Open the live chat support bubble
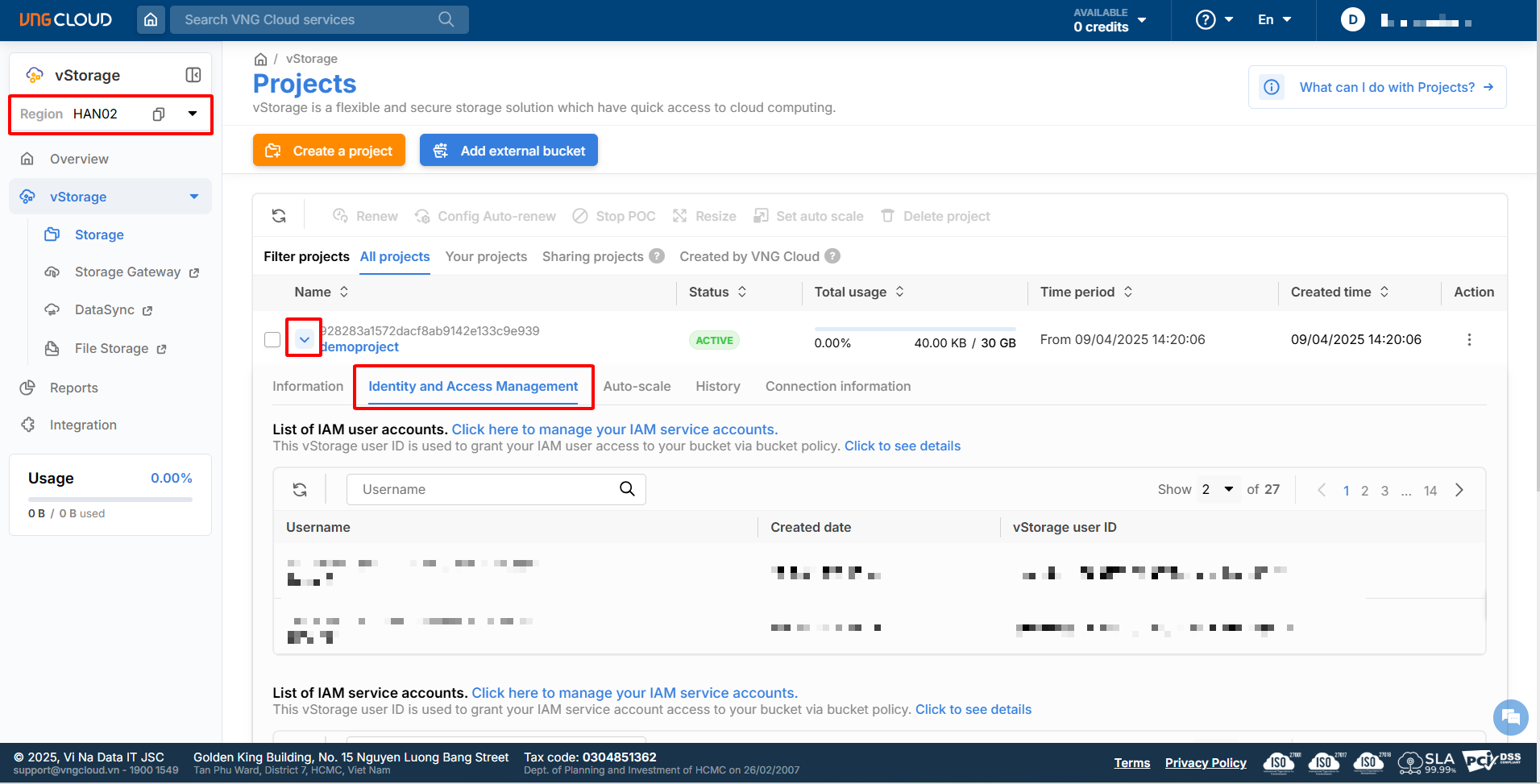 tap(1510, 716)
